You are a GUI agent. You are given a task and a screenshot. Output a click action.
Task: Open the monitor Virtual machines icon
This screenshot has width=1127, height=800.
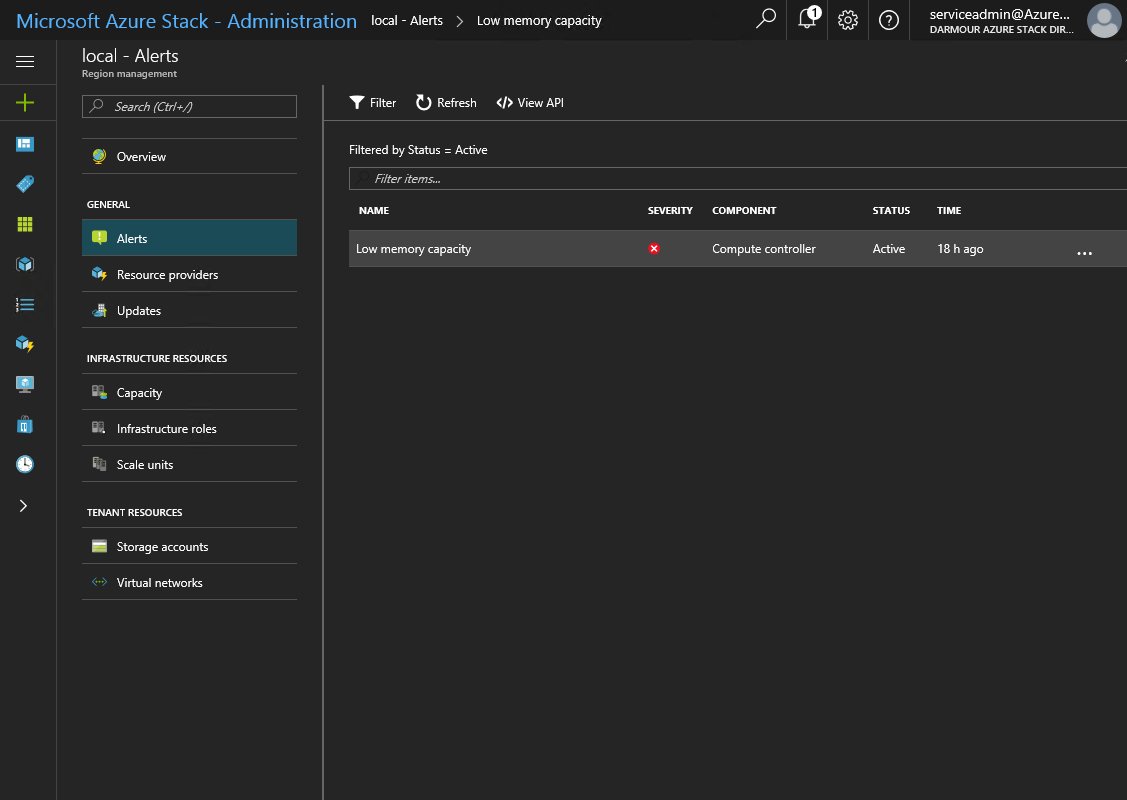(x=25, y=384)
